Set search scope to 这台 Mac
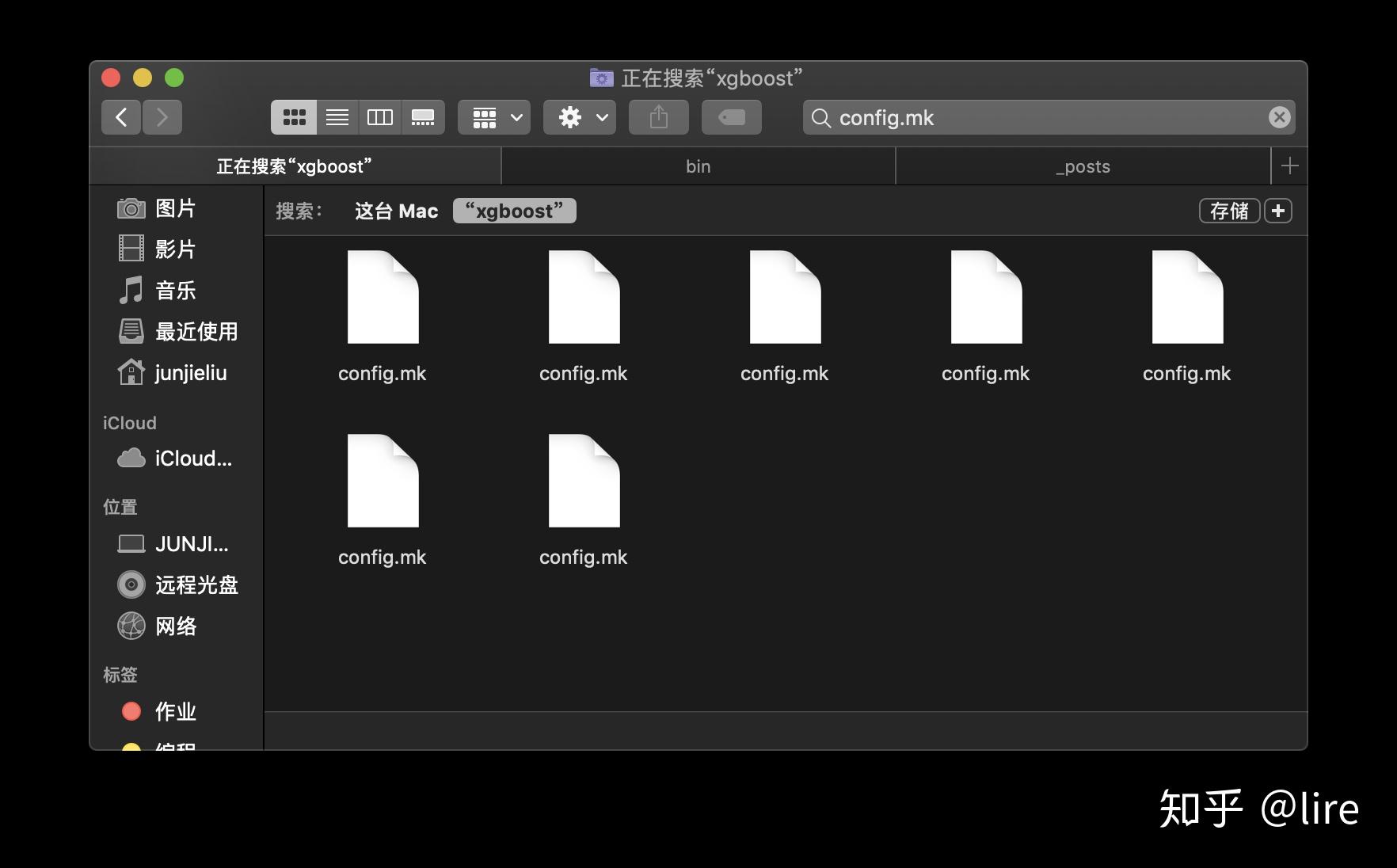This screenshot has width=1397, height=868. (x=396, y=211)
